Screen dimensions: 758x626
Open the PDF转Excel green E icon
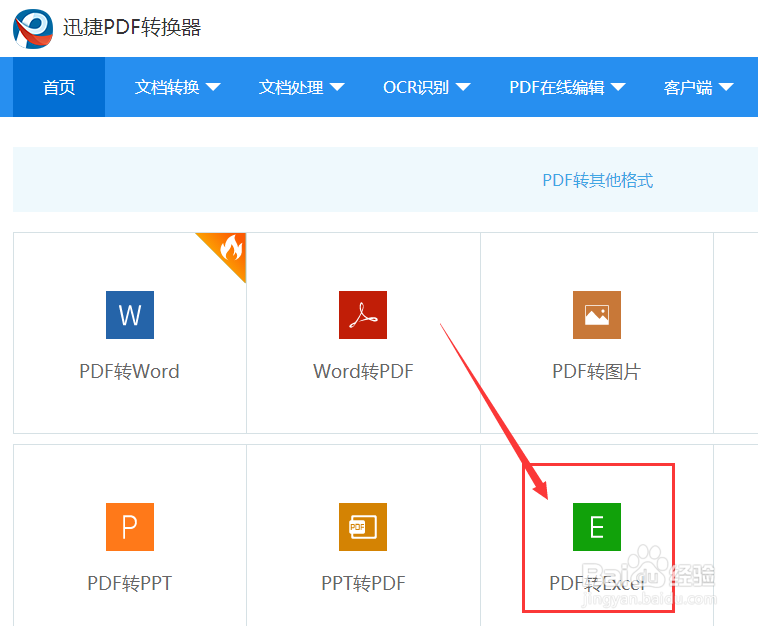pos(597,527)
